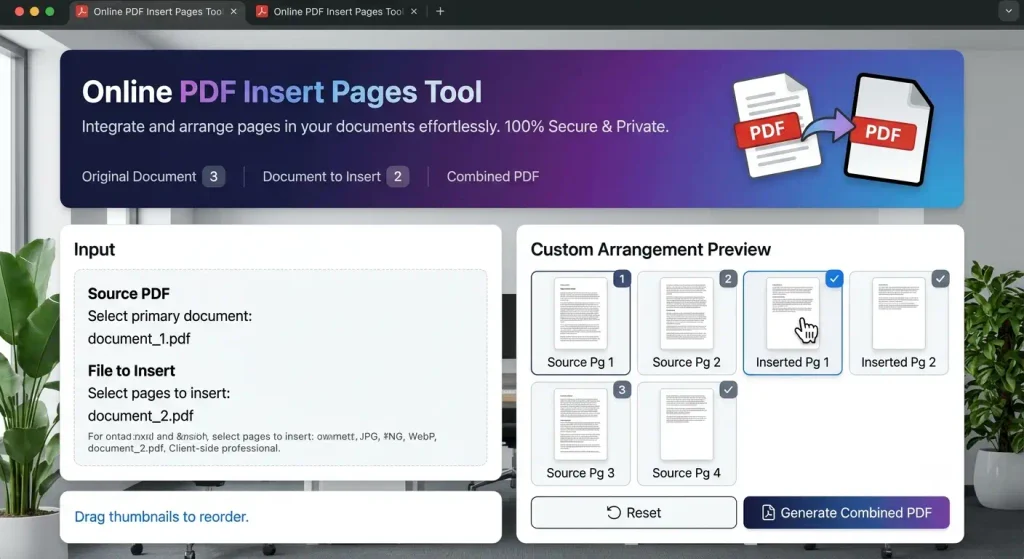Click the Source Pg 1 label text
This screenshot has width=1024, height=559.
click(581, 362)
